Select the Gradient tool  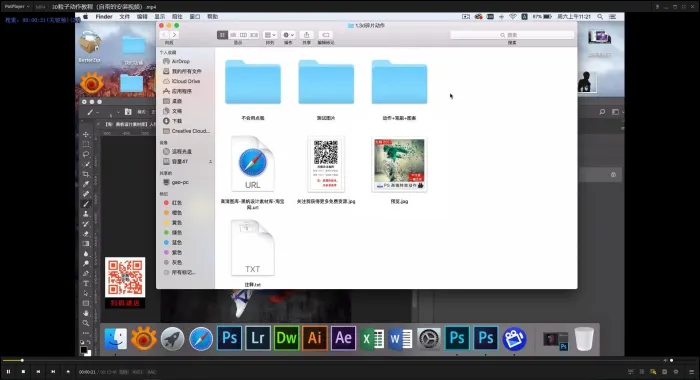[x=86, y=244]
